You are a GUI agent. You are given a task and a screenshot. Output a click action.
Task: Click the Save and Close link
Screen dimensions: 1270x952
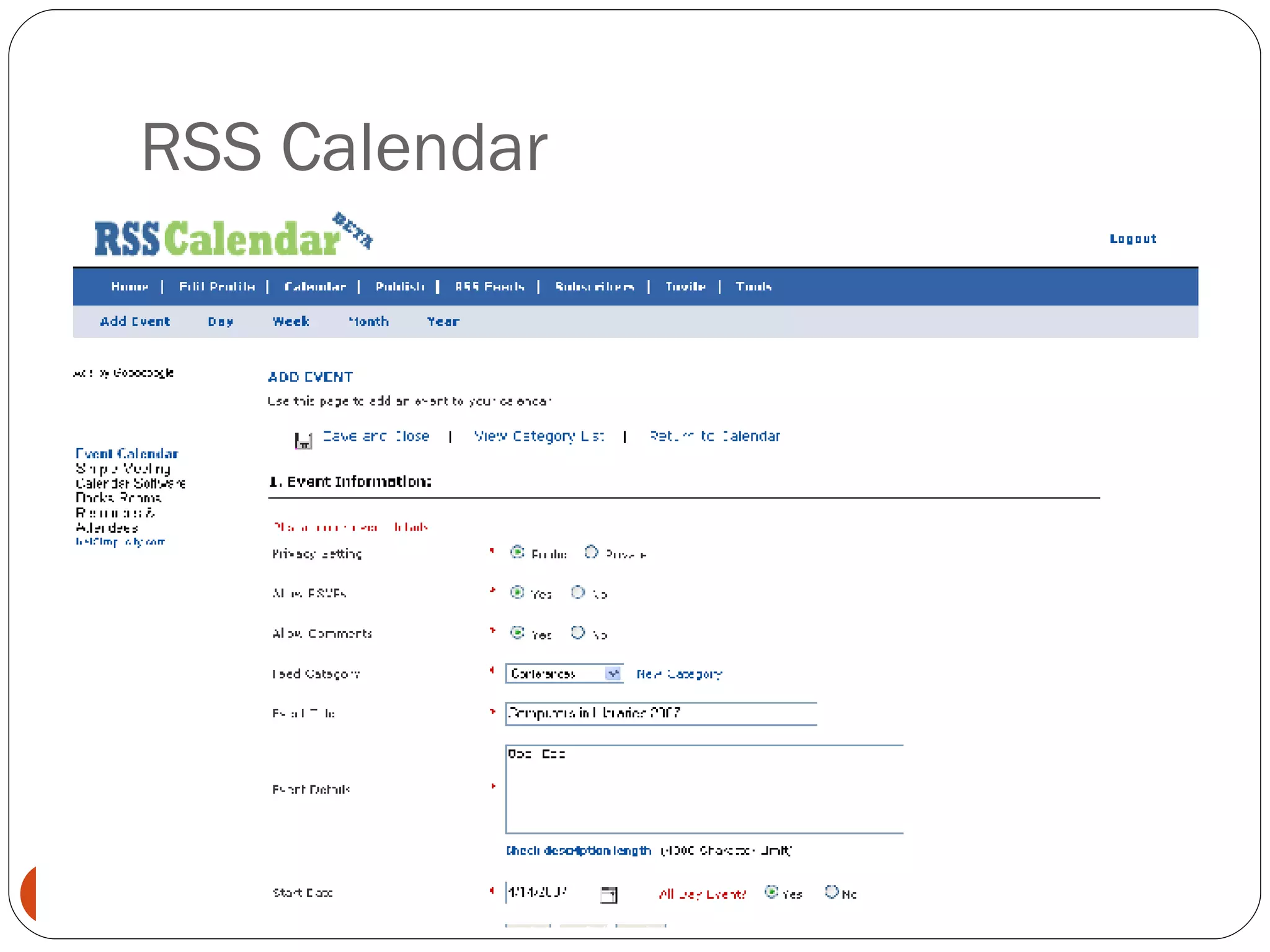pos(376,436)
